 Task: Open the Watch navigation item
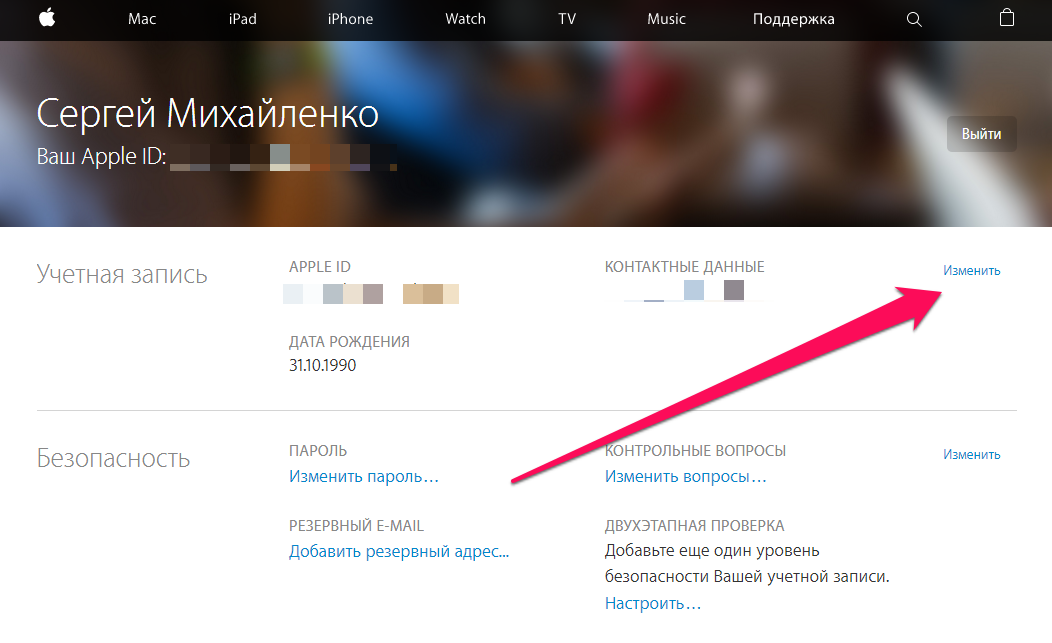(x=465, y=19)
